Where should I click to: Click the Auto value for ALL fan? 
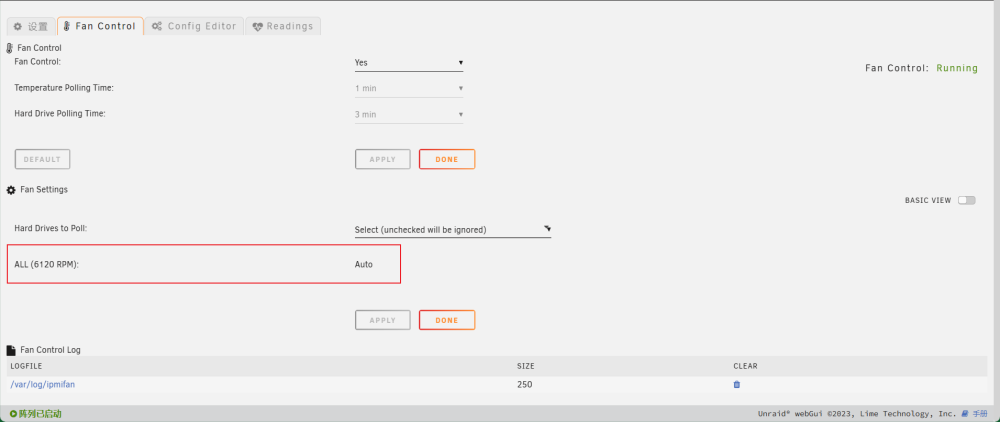click(x=364, y=264)
